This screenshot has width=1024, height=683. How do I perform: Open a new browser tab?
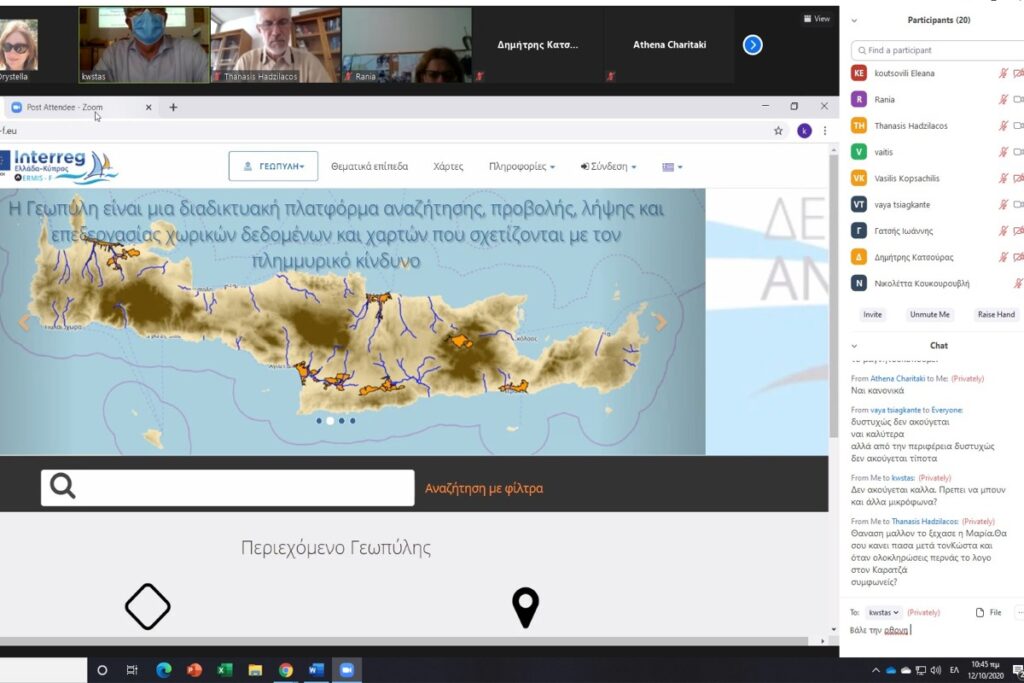coord(173,107)
